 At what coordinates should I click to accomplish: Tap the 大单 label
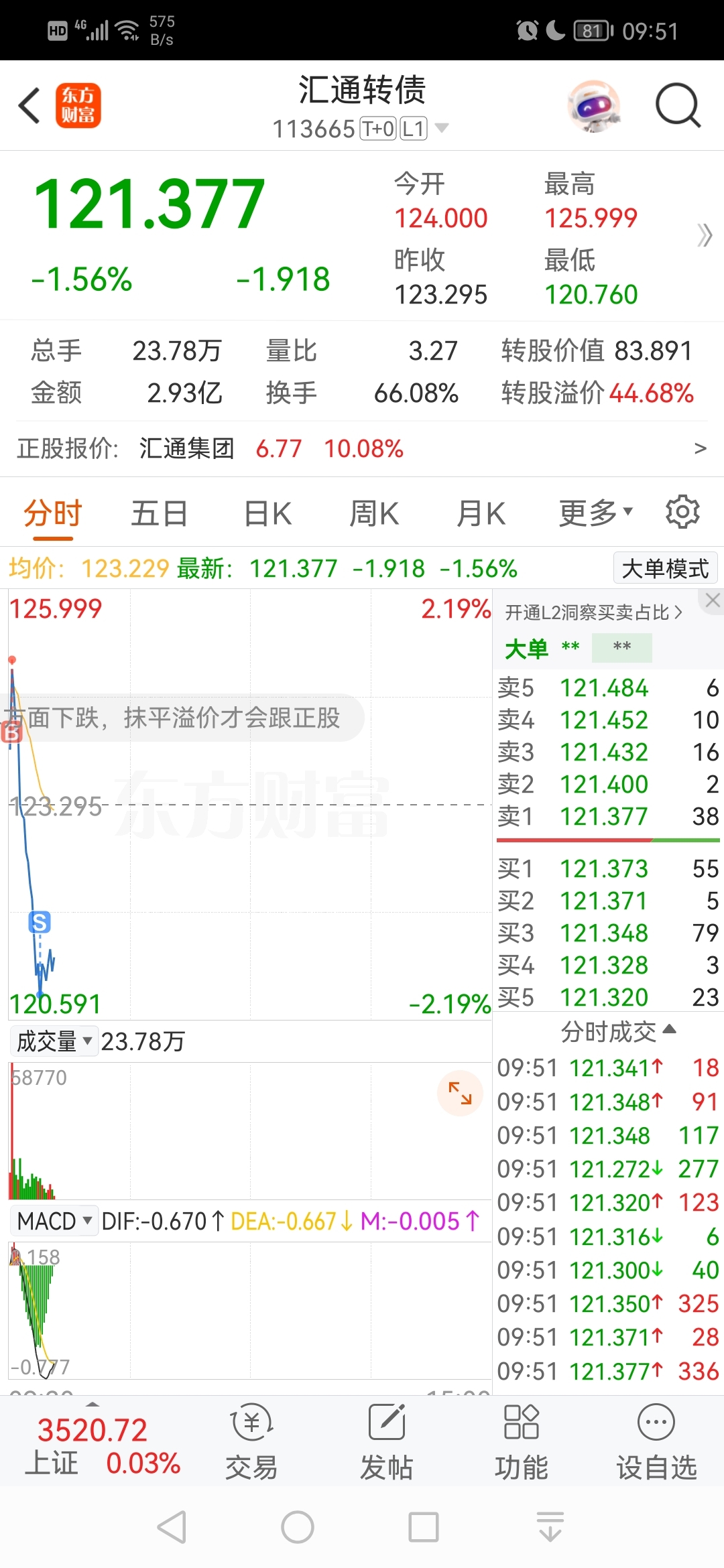pos(526,649)
